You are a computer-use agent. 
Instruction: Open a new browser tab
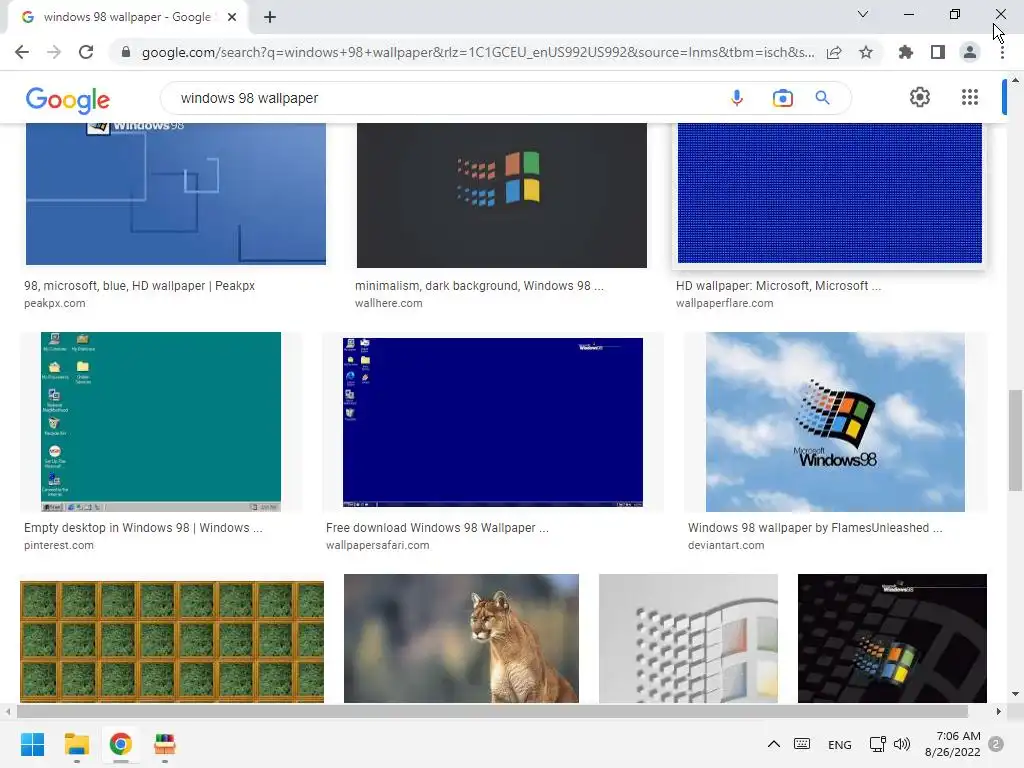pos(270,17)
